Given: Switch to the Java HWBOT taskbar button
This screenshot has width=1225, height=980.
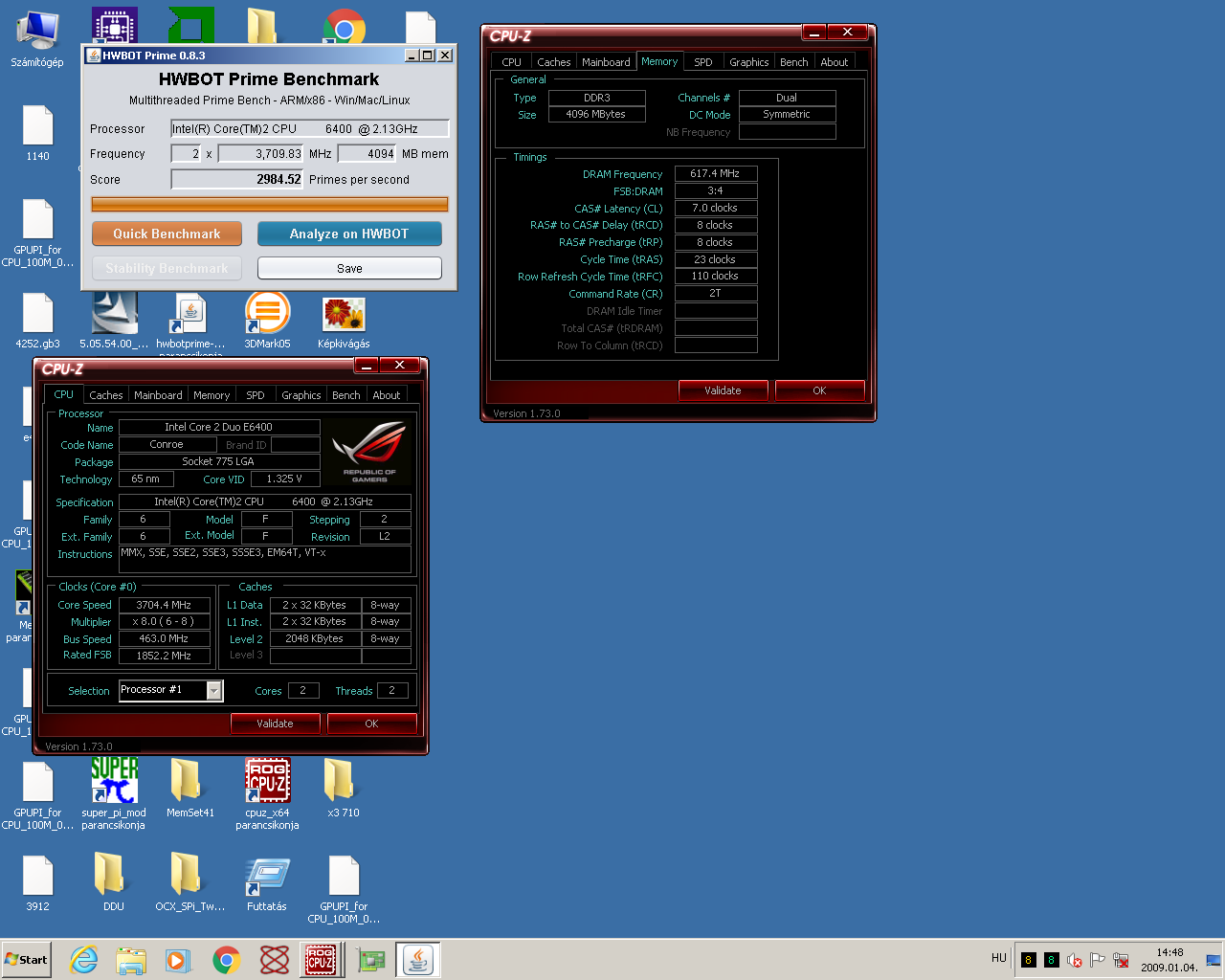Looking at the screenshot, I should 417,960.
